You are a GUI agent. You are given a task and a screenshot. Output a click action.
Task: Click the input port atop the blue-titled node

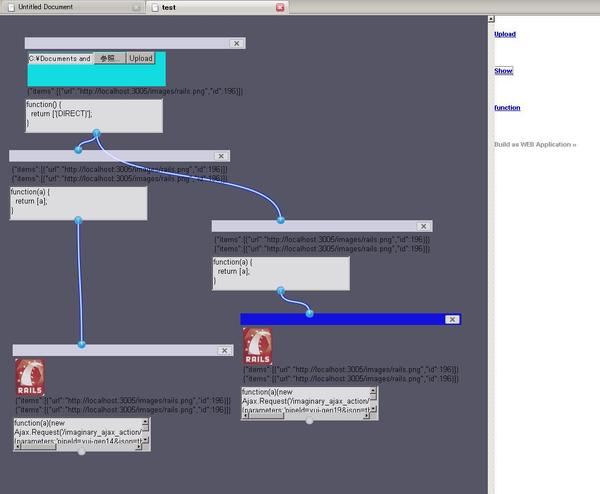click(x=309, y=314)
